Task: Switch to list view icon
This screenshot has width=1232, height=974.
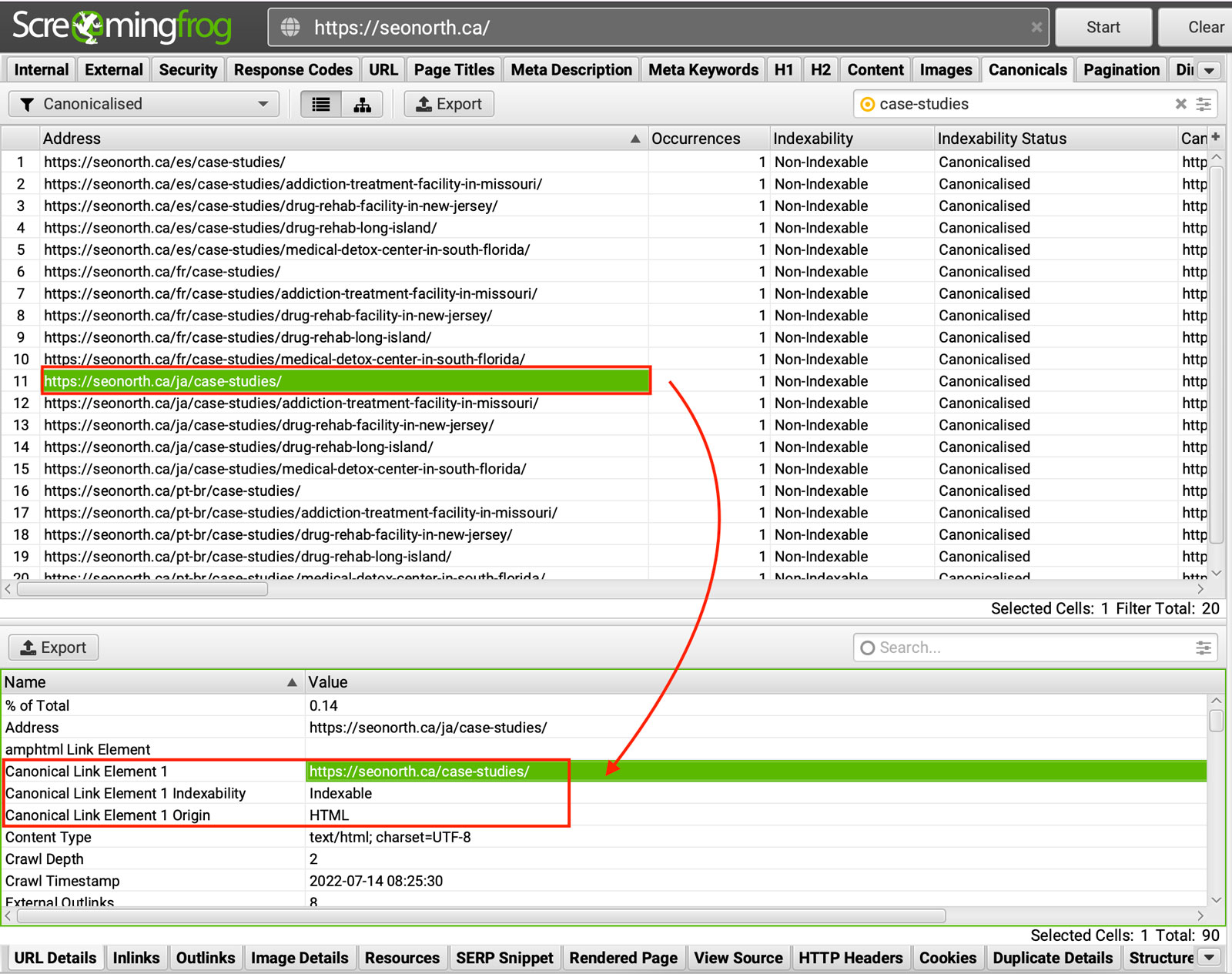Action: (x=321, y=104)
